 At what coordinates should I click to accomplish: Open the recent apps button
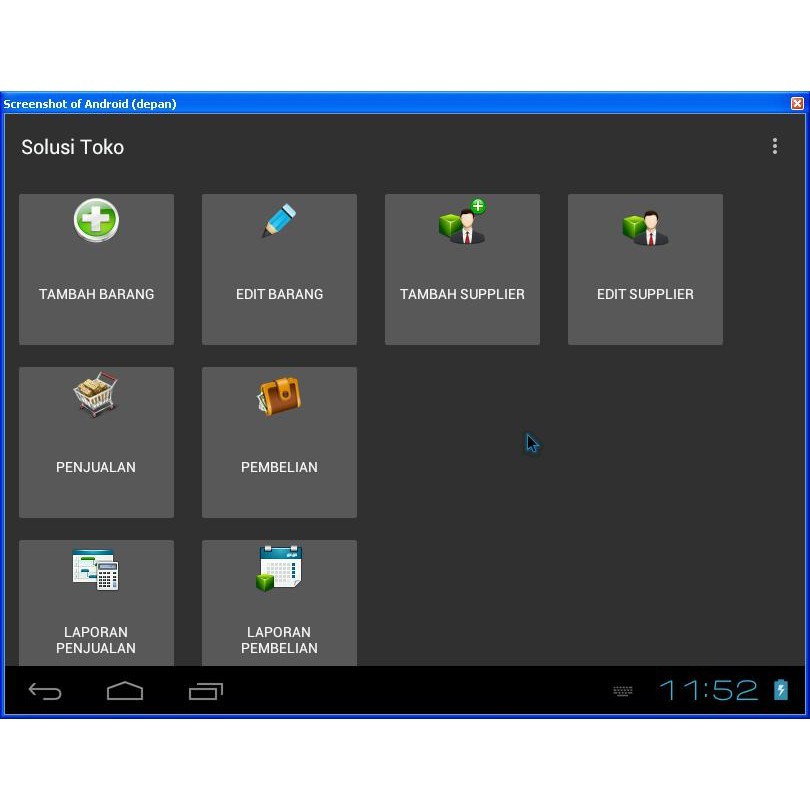pos(206,690)
